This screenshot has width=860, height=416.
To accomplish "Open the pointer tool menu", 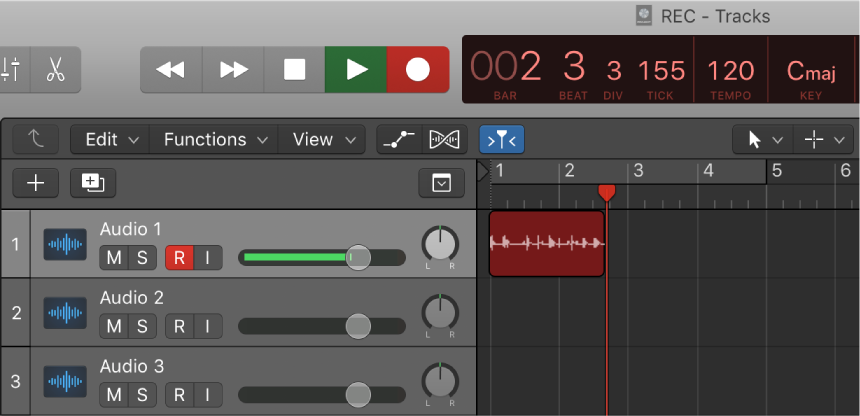I will coord(763,140).
